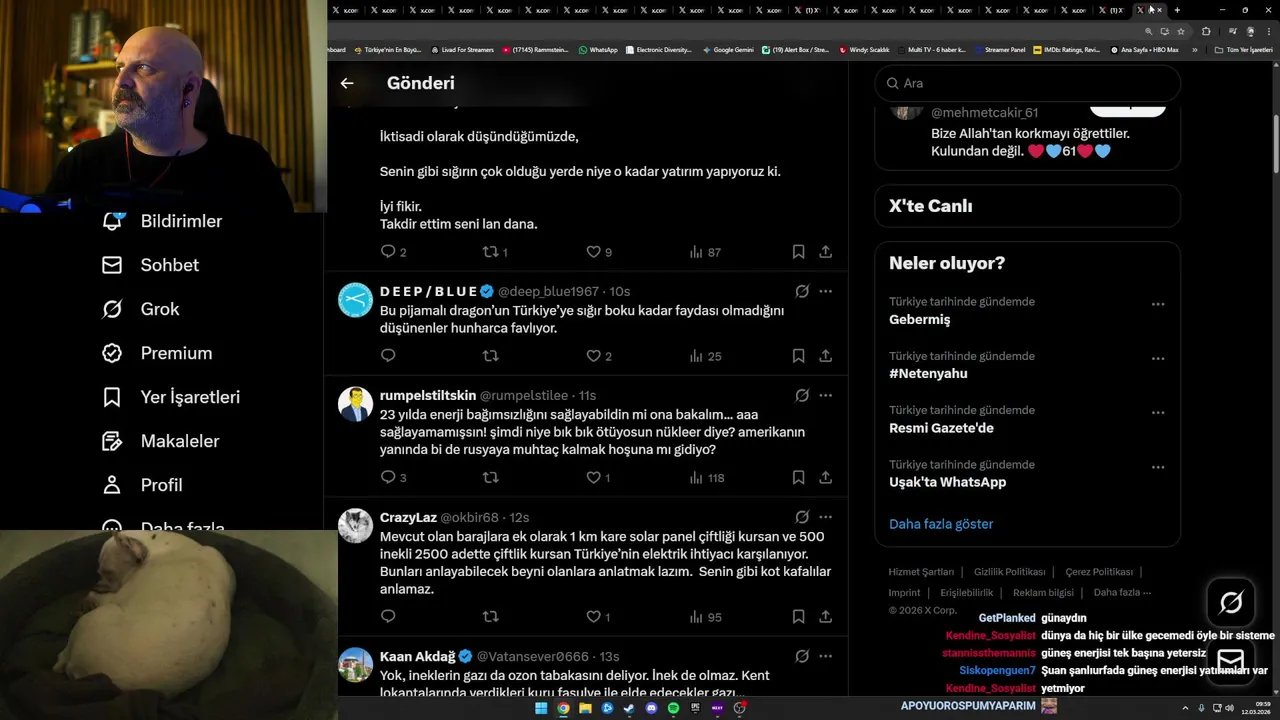The width and height of the screenshot is (1280, 720).
Task: Bookmark rumpelstiltskin's post
Action: (798, 478)
